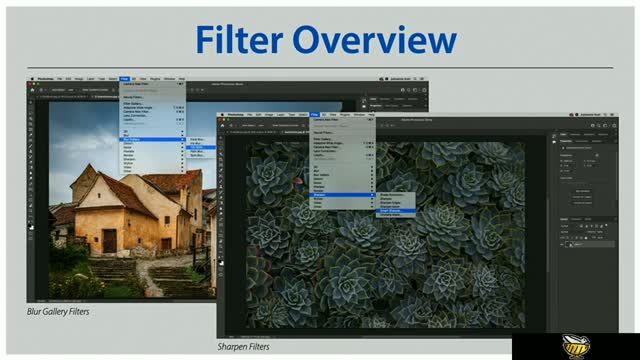640x360 pixels.
Task: Open Filter menu in succulents photo window
Action: pos(315,115)
